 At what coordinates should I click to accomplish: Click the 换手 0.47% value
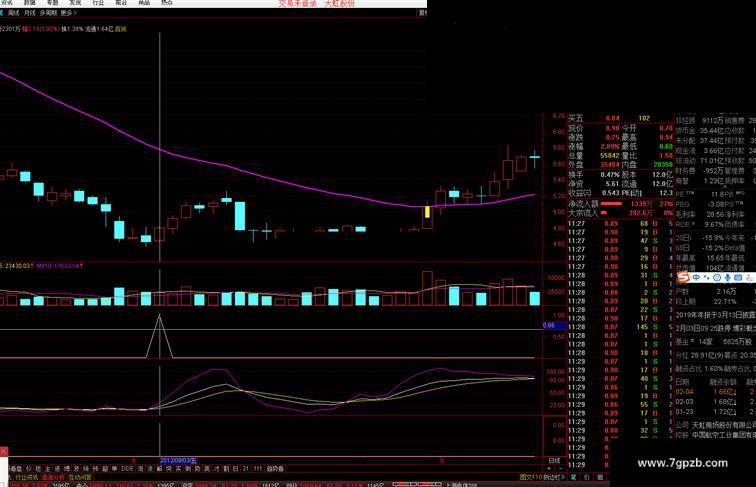pyautogui.click(x=610, y=175)
